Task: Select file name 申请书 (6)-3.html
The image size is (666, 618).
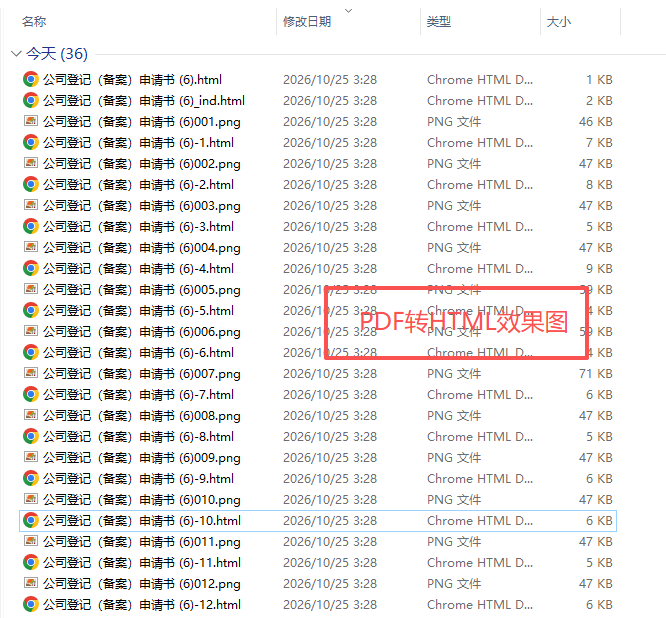Action: pyautogui.click(x=138, y=227)
